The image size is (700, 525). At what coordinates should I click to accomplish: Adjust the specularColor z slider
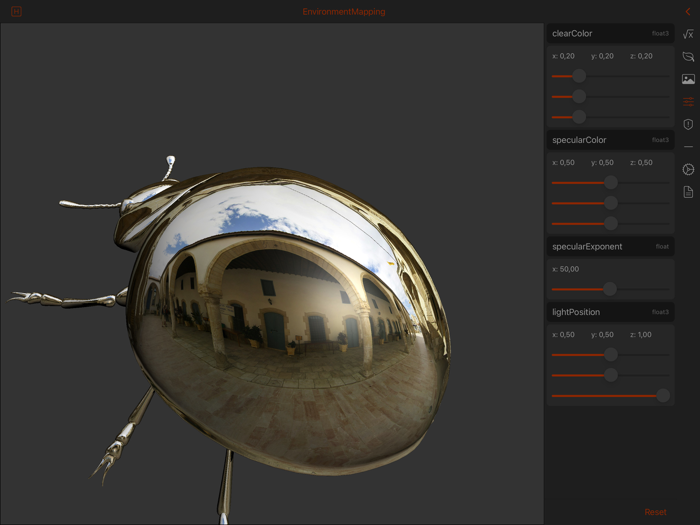point(611,223)
